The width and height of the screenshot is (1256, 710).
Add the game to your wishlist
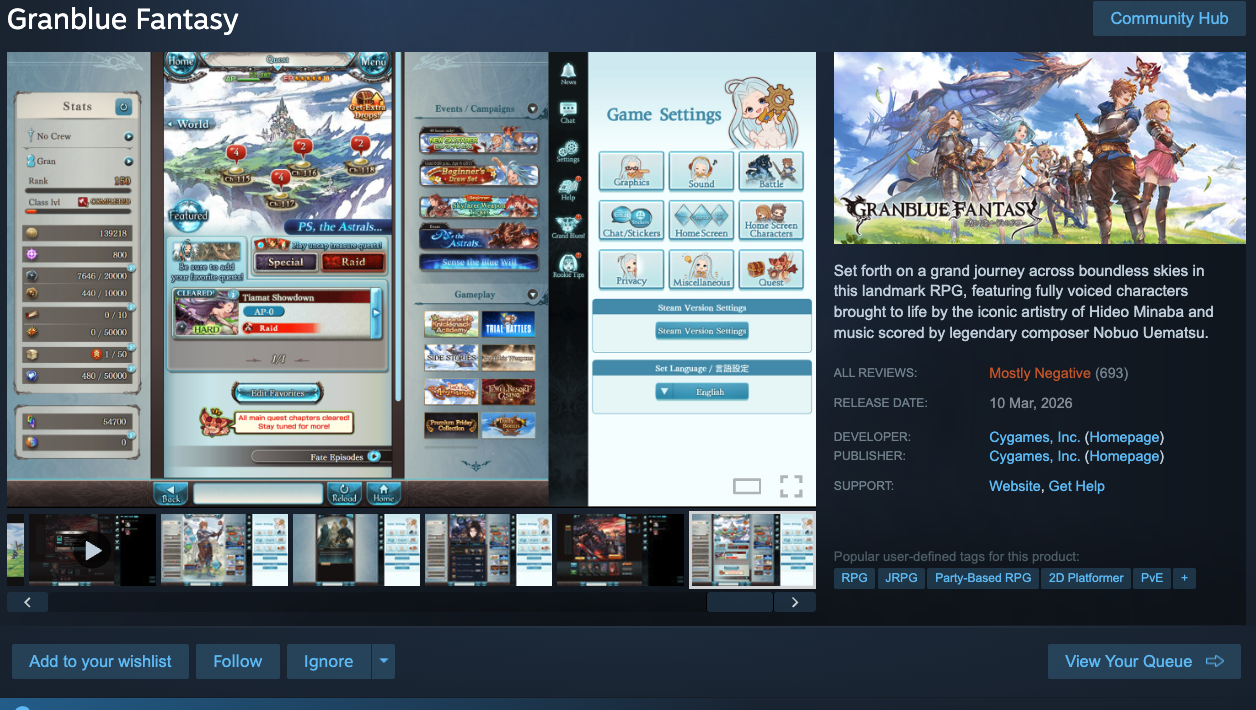click(100, 661)
